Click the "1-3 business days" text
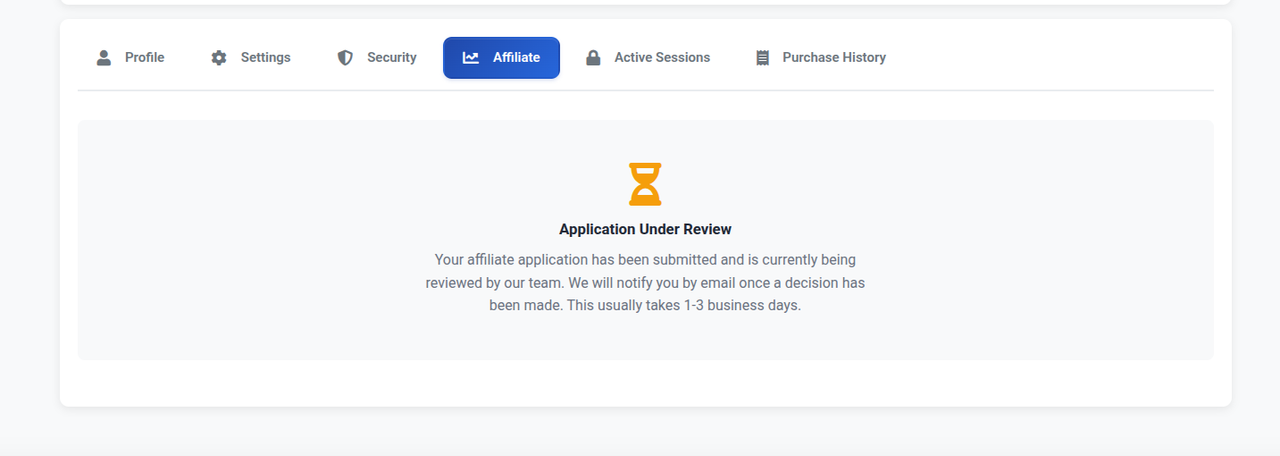Screen dimensions: 1280x456 (742, 305)
